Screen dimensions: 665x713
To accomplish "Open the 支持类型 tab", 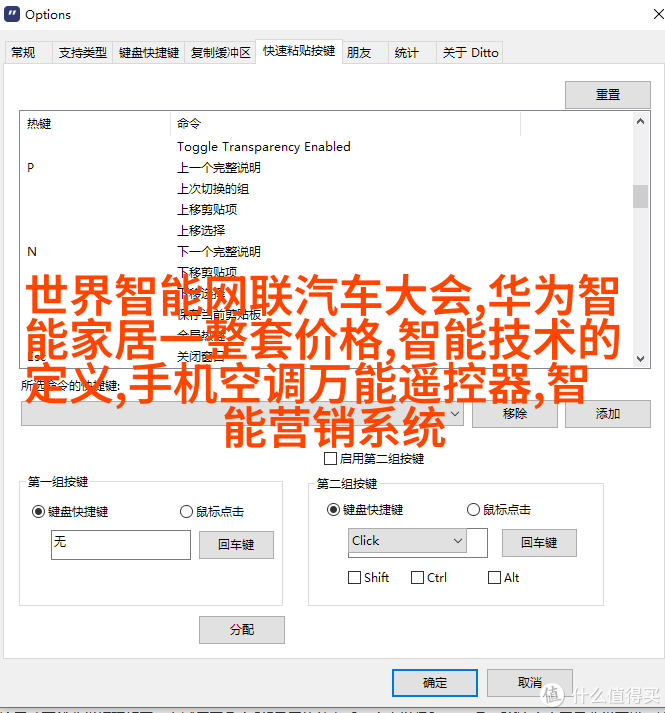I will coord(82,53).
